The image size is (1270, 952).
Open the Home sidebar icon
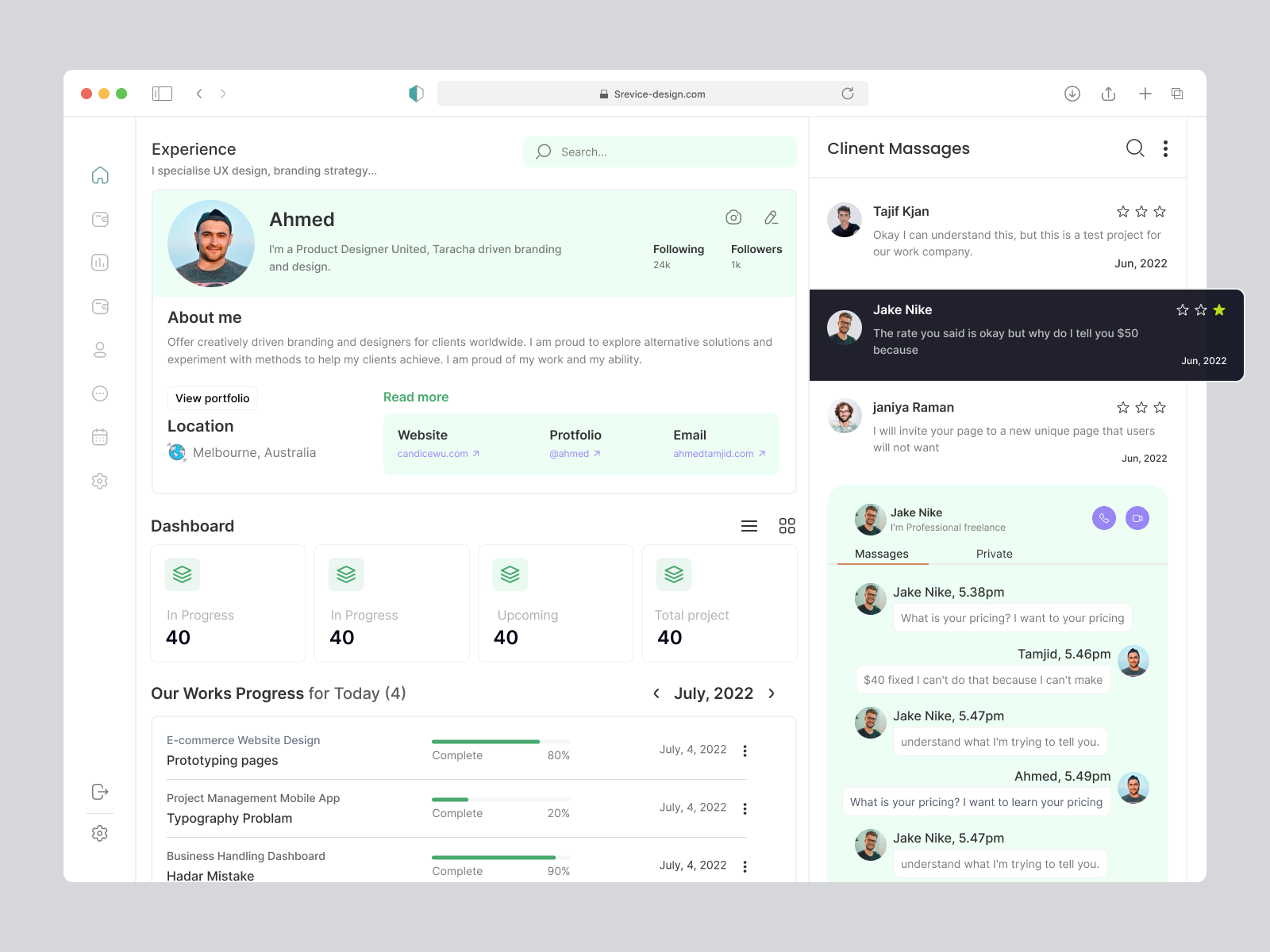coord(100,175)
